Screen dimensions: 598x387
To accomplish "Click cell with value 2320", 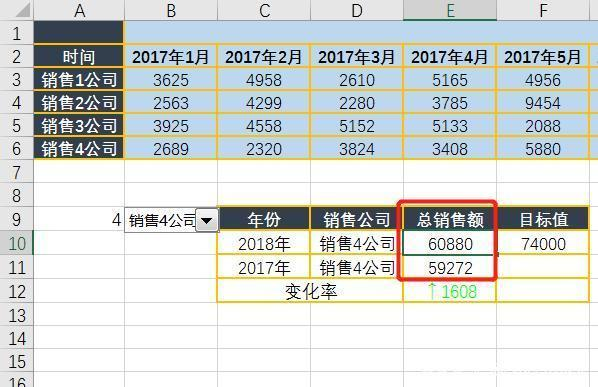I will 264,148.
